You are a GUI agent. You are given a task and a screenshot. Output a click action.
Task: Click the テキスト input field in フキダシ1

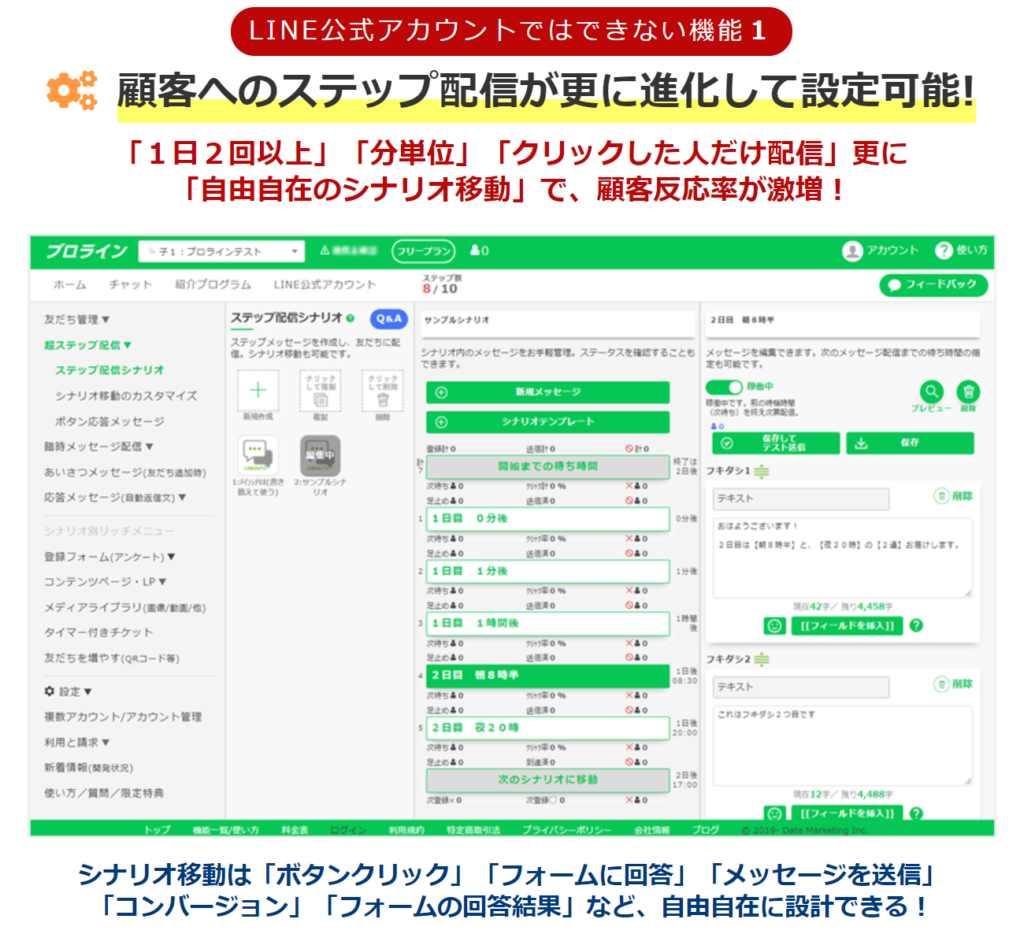click(x=800, y=498)
